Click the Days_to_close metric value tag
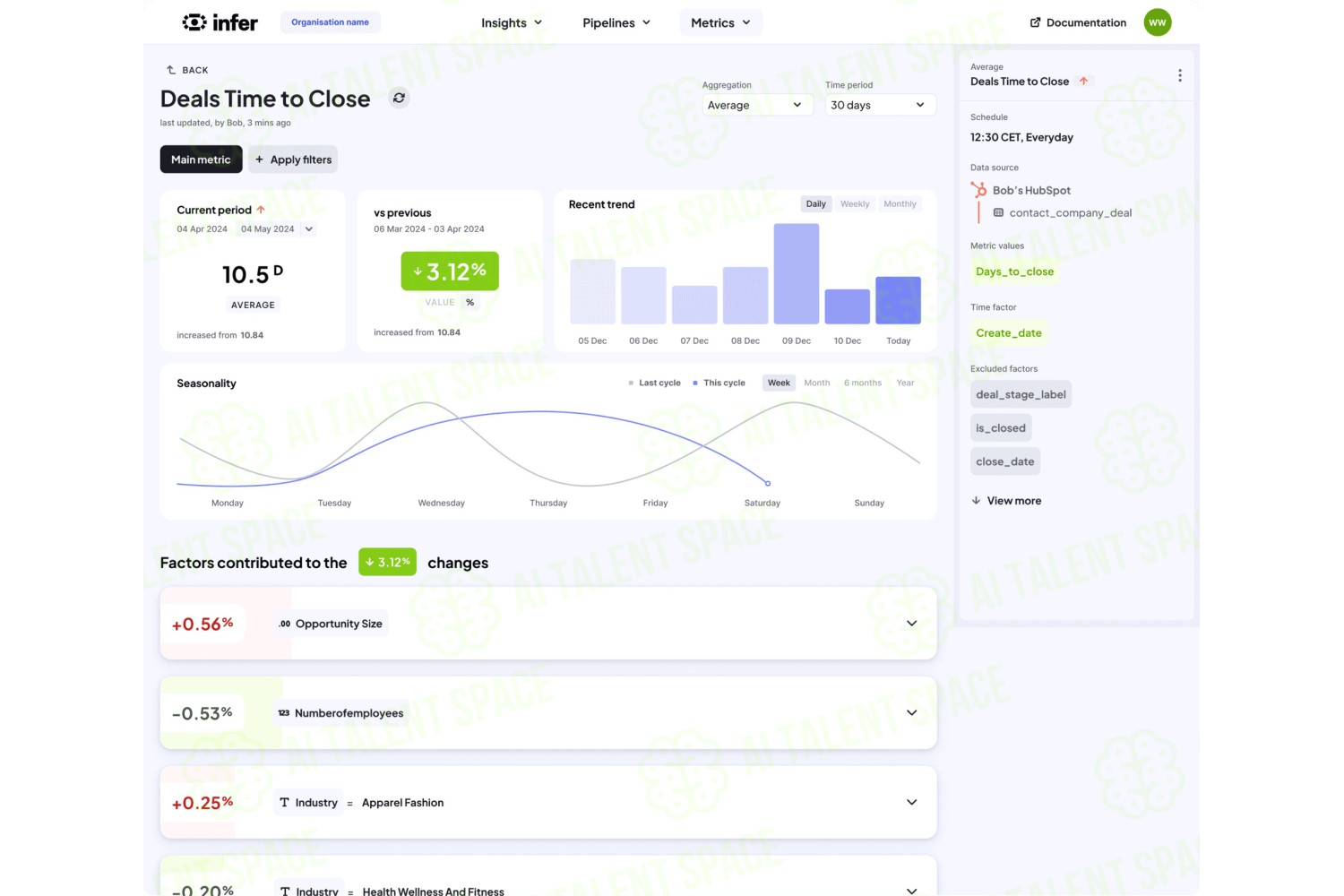The width and height of the screenshot is (1344, 896). click(1014, 271)
